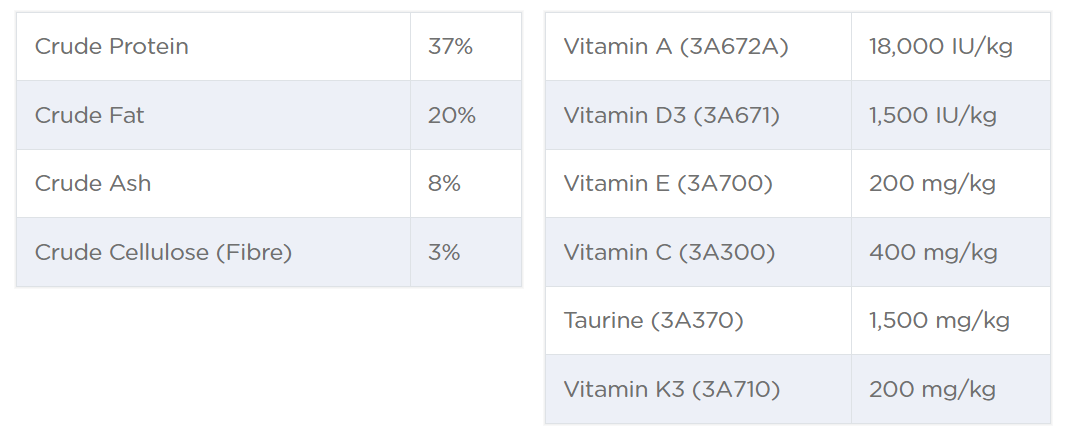Select the 3% fibre value
The height and width of the screenshot is (447, 1072).
pyautogui.click(x=444, y=252)
